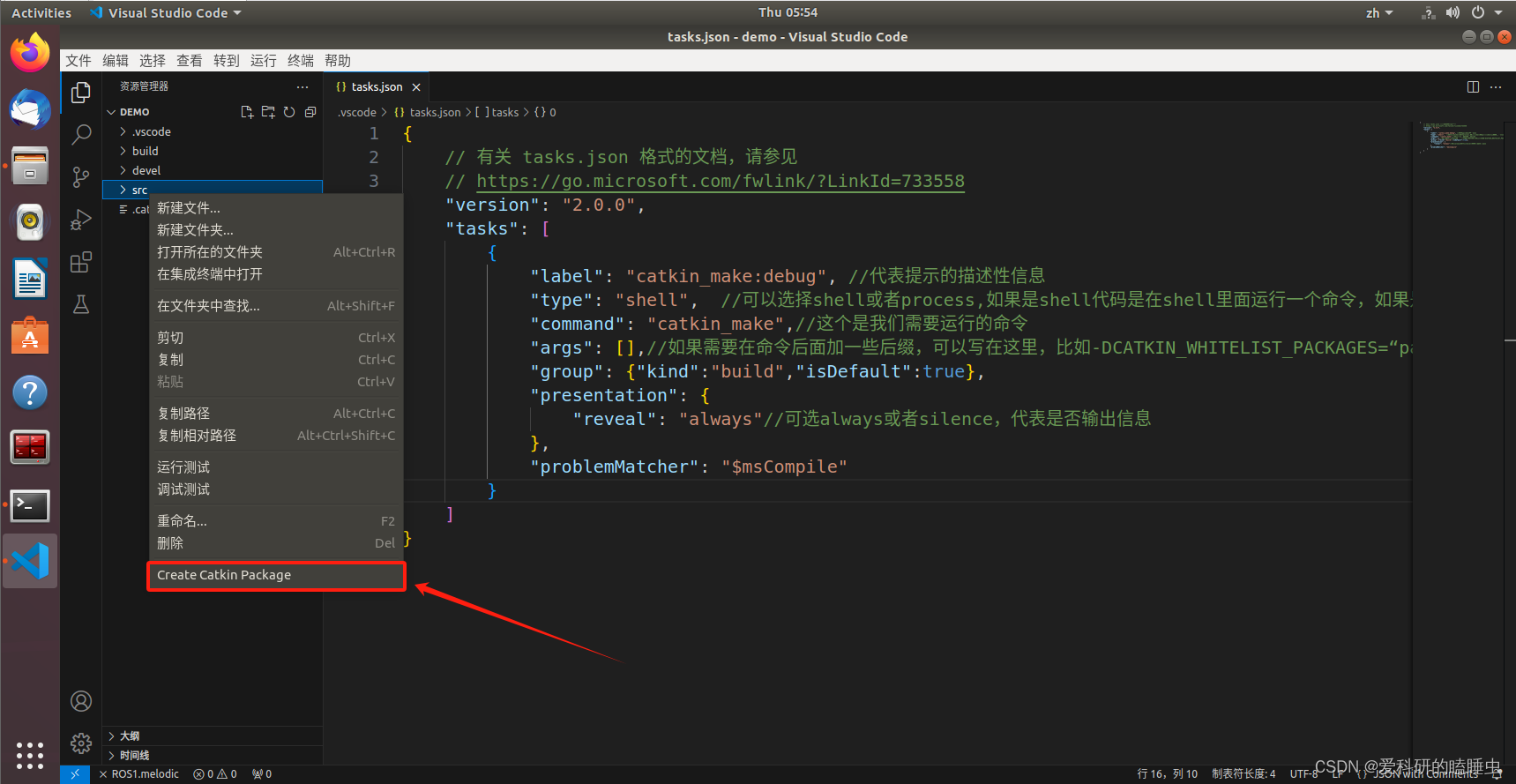1516x784 pixels.
Task: Open the 查看 menu
Action: [x=190, y=60]
